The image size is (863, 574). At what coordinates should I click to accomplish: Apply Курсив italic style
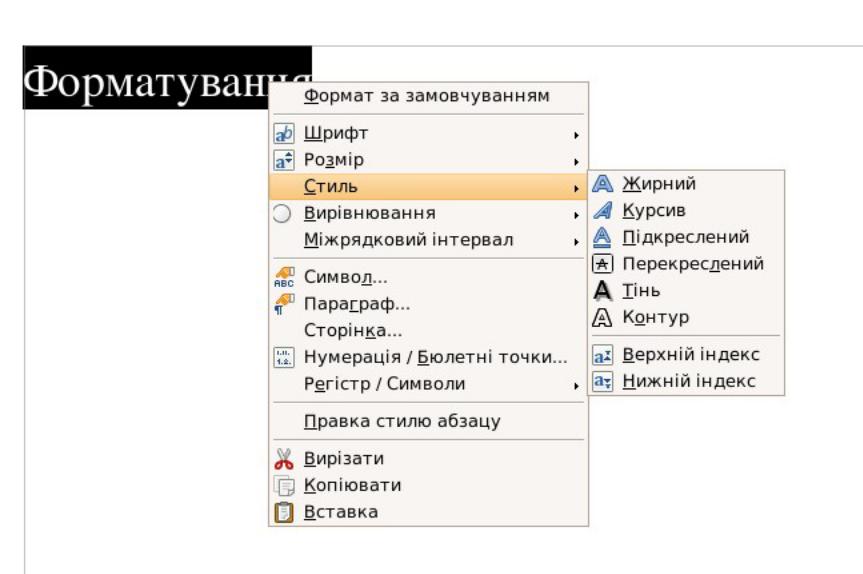tap(686, 210)
